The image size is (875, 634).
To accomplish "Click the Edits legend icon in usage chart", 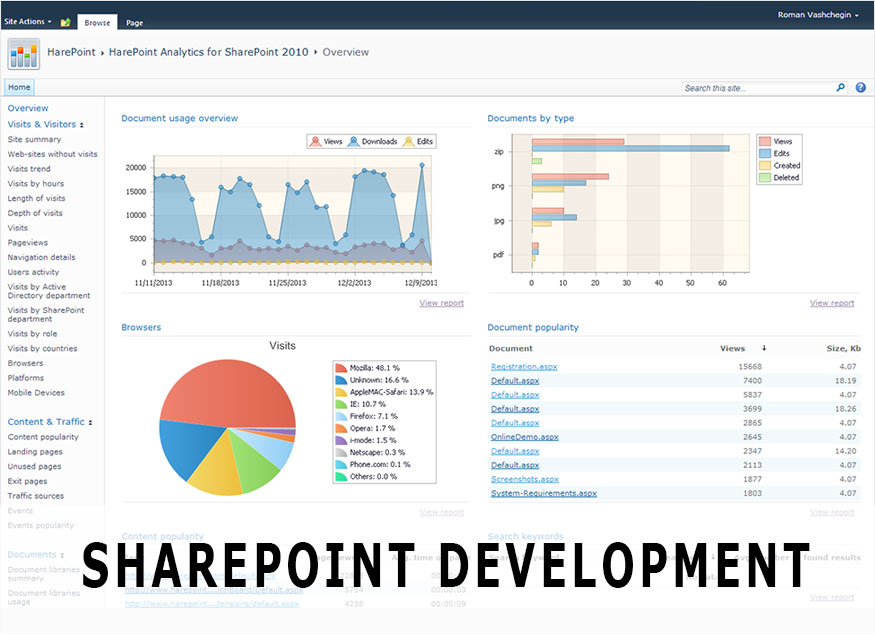I will 407,142.
